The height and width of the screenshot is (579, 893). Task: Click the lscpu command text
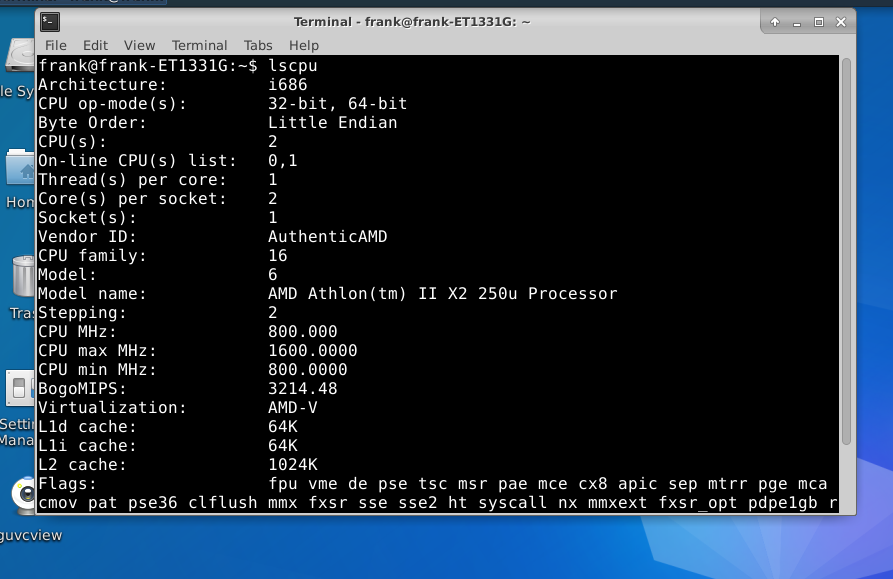[293, 66]
